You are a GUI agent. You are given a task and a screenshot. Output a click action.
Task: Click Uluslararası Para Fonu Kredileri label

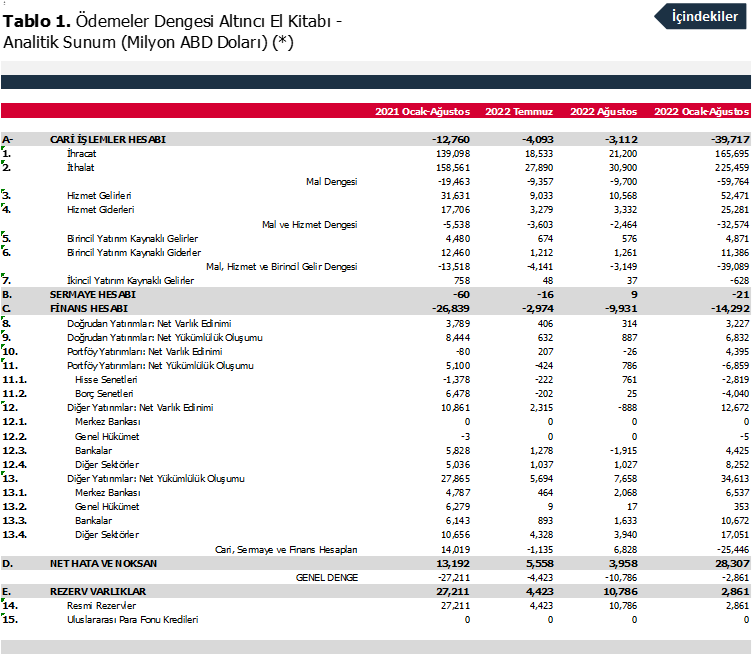click(x=132, y=619)
